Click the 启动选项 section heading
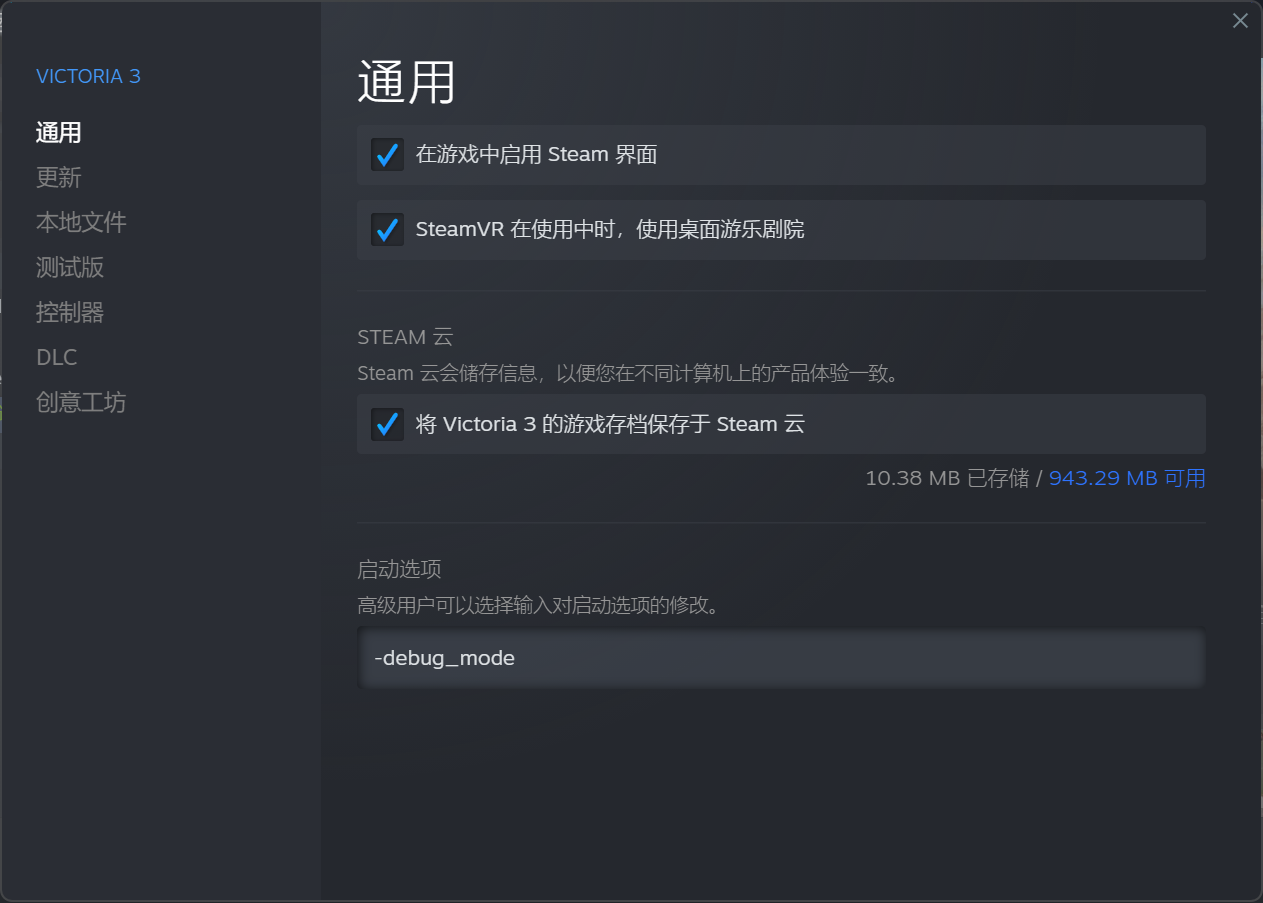This screenshot has height=903, width=1263. 399,569
